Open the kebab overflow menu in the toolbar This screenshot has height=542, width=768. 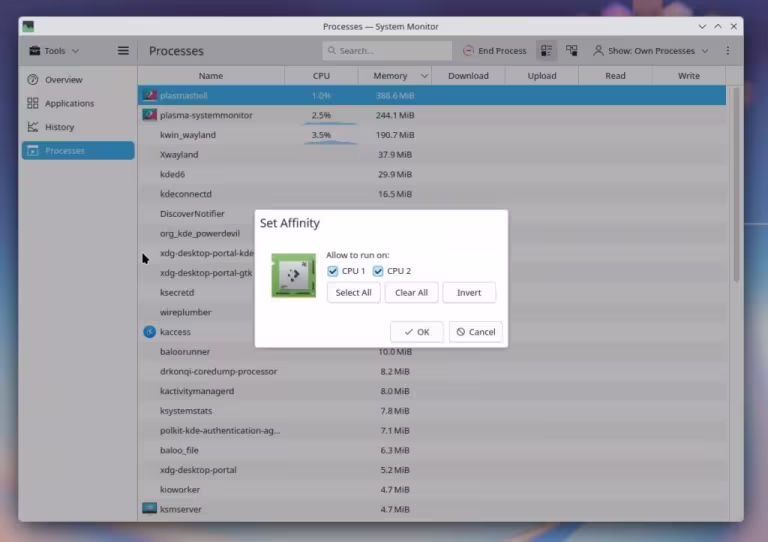(x=728, y=50)
